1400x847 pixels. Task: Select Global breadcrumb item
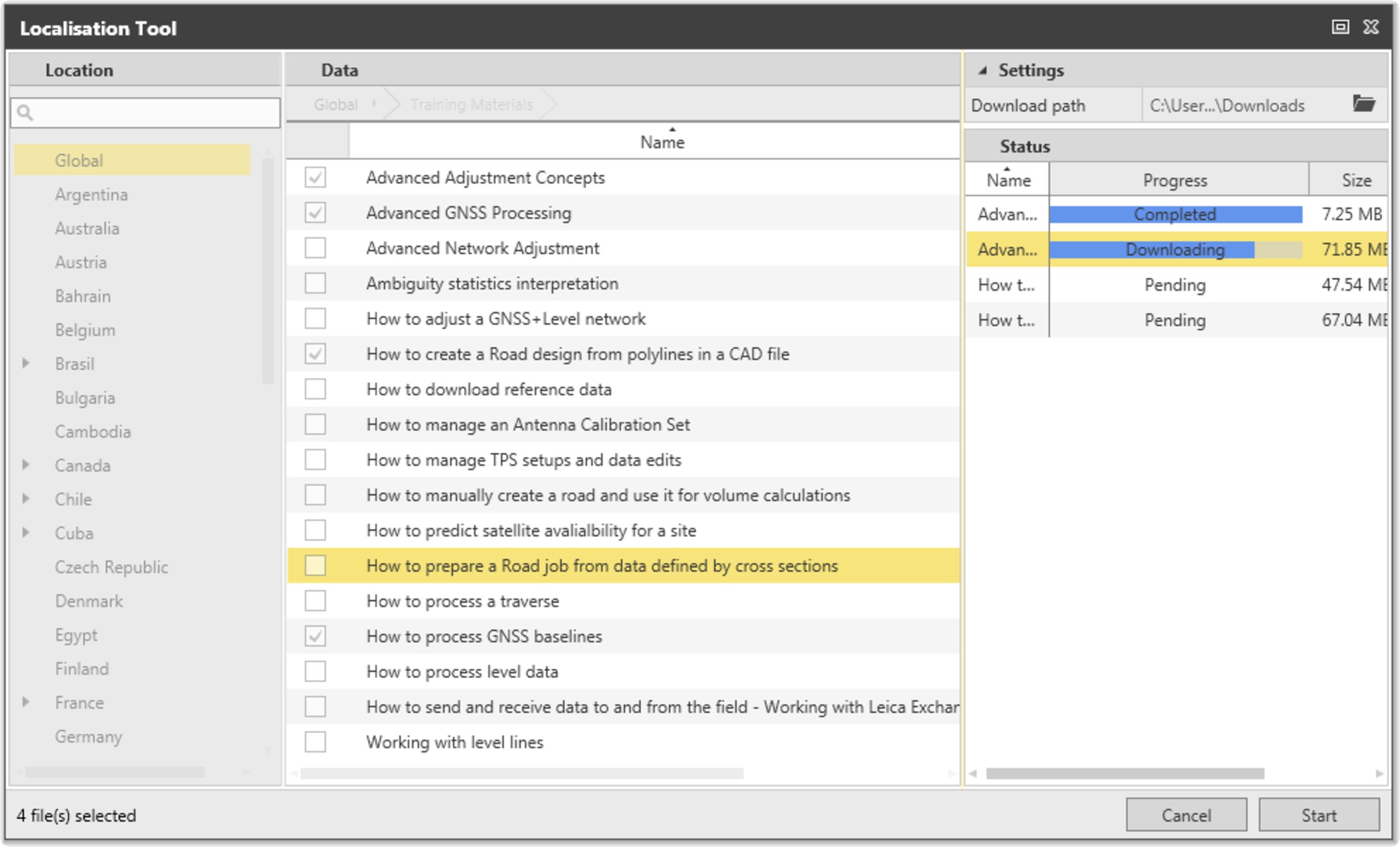(335, 104)
